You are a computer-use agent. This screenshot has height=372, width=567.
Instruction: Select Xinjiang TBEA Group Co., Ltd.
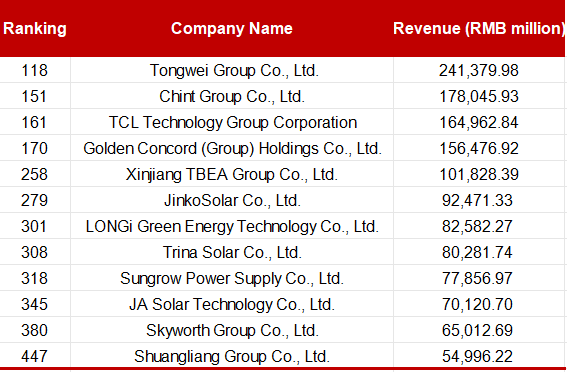[x=232, y=174]
